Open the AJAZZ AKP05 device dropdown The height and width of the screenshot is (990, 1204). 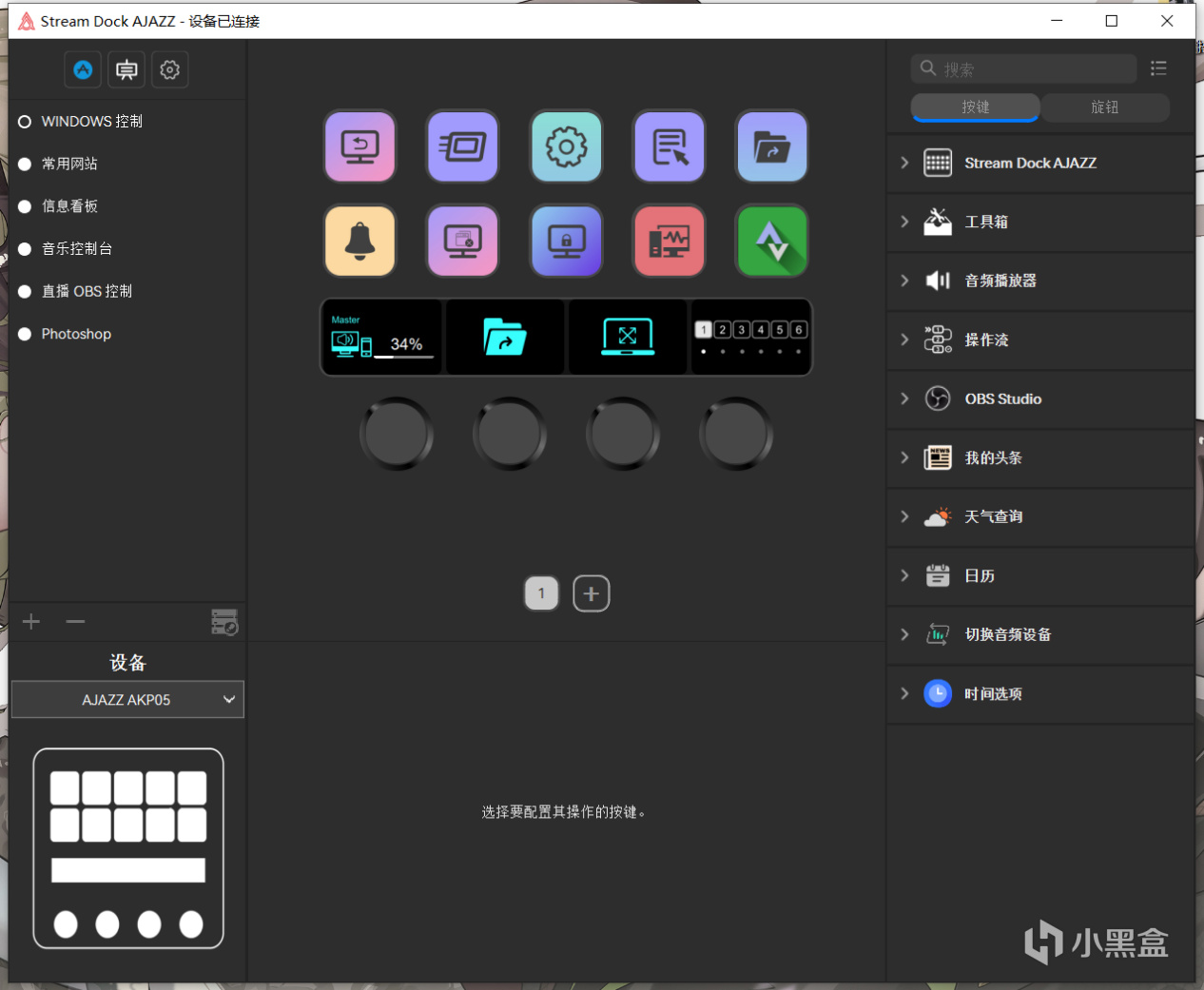[x=127, y=700]
